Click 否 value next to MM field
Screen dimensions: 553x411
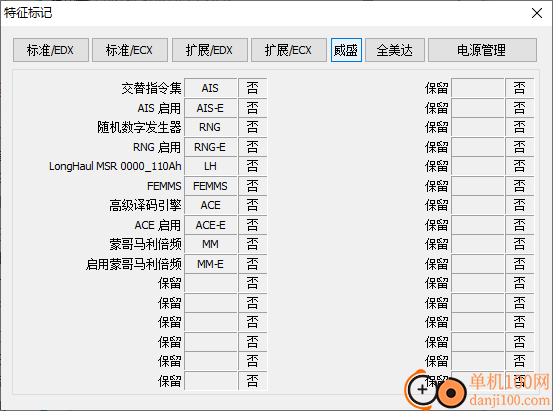(x=253, y=244)
